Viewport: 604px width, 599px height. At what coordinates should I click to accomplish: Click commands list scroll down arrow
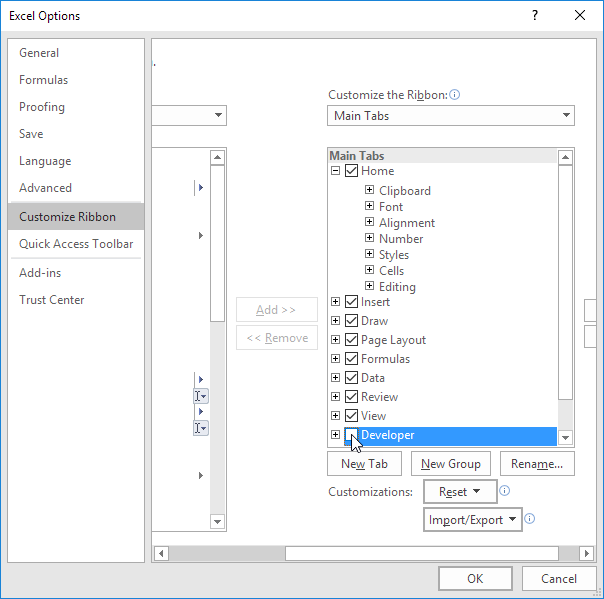coord(217,522)
